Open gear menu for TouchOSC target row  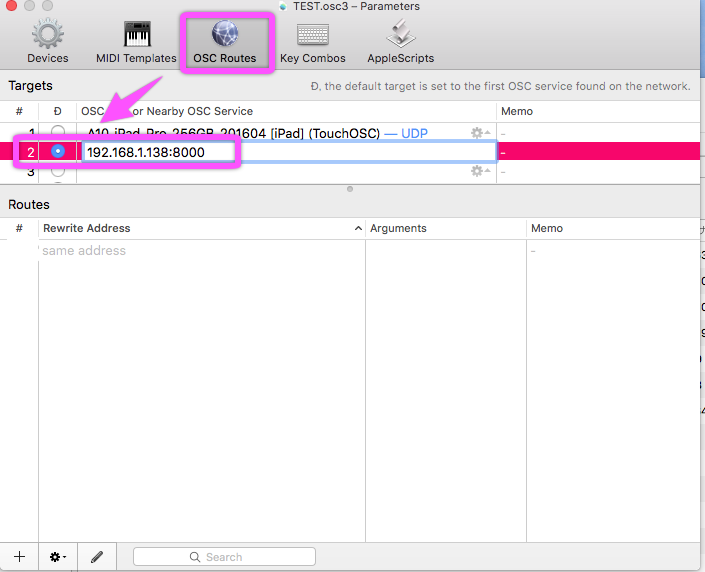(x=479, y=133)
